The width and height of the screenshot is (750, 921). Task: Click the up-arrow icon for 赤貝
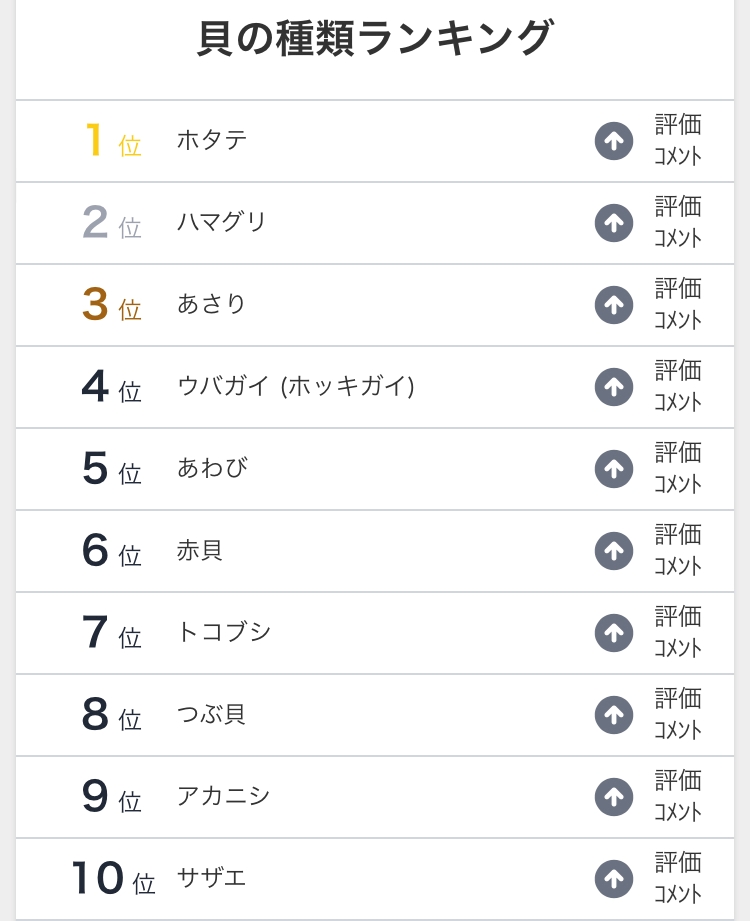pos(614,551)
